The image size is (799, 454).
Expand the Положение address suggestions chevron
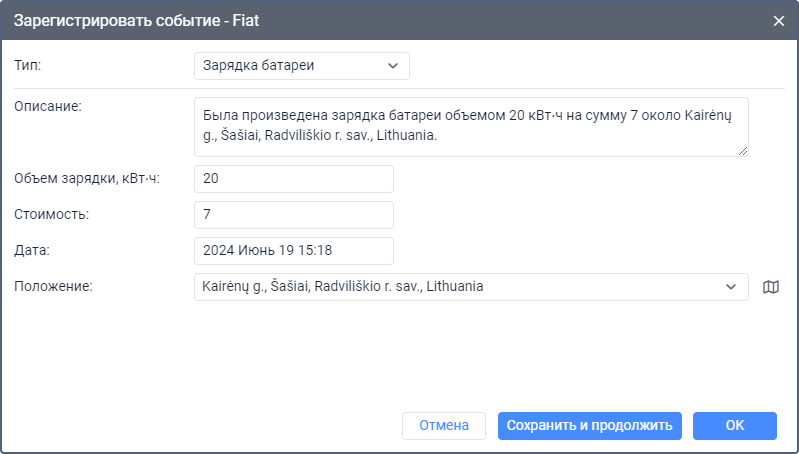coord(730,287)
